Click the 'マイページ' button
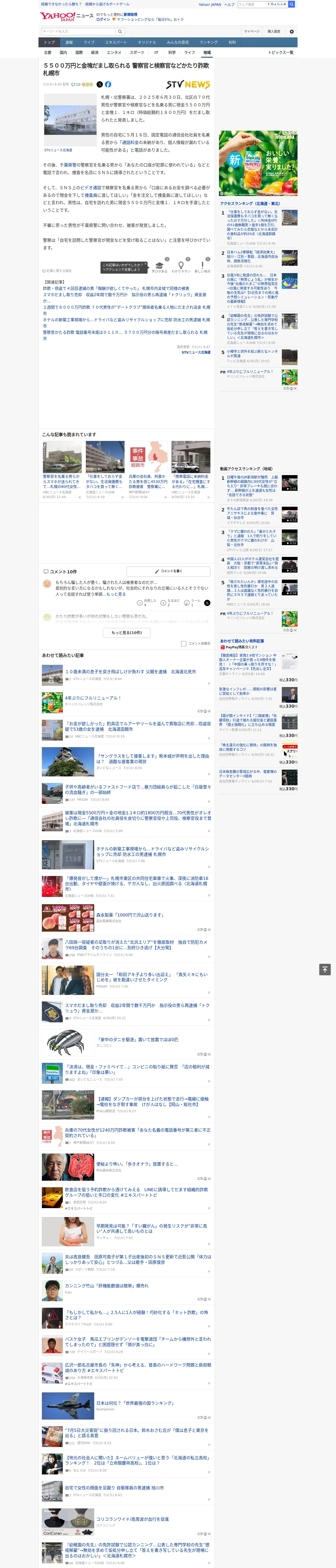The image size is (336, 1568). pyautogui.click(x=251, y=31)
